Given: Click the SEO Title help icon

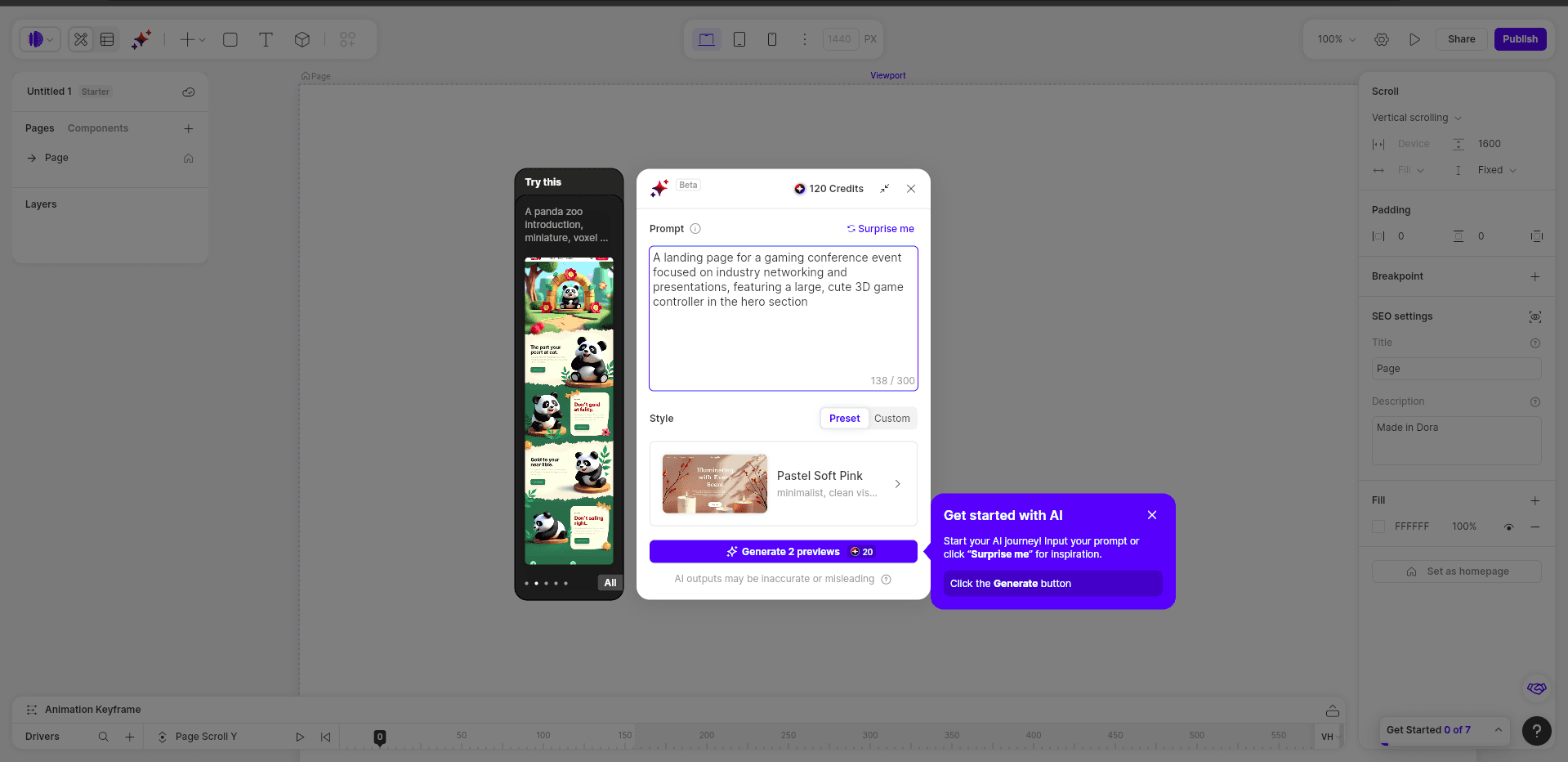Looking at the screenshot, I should click(x=1535, y=343).
